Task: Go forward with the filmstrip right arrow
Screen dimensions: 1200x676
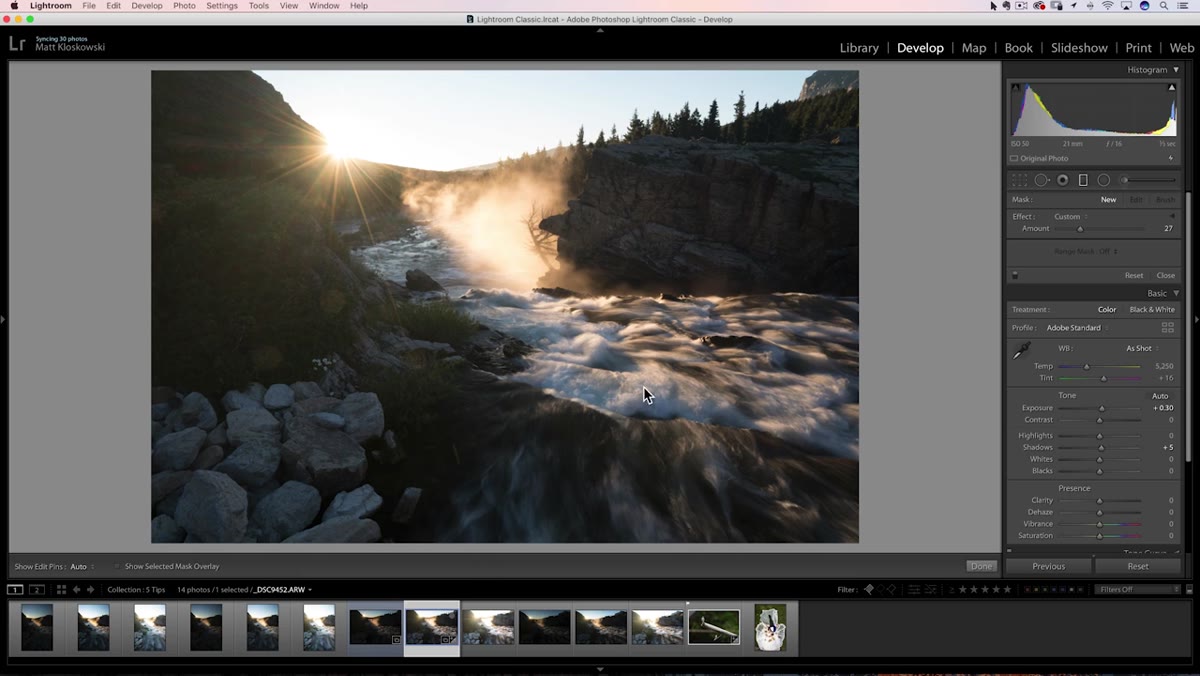Action: 90,590
